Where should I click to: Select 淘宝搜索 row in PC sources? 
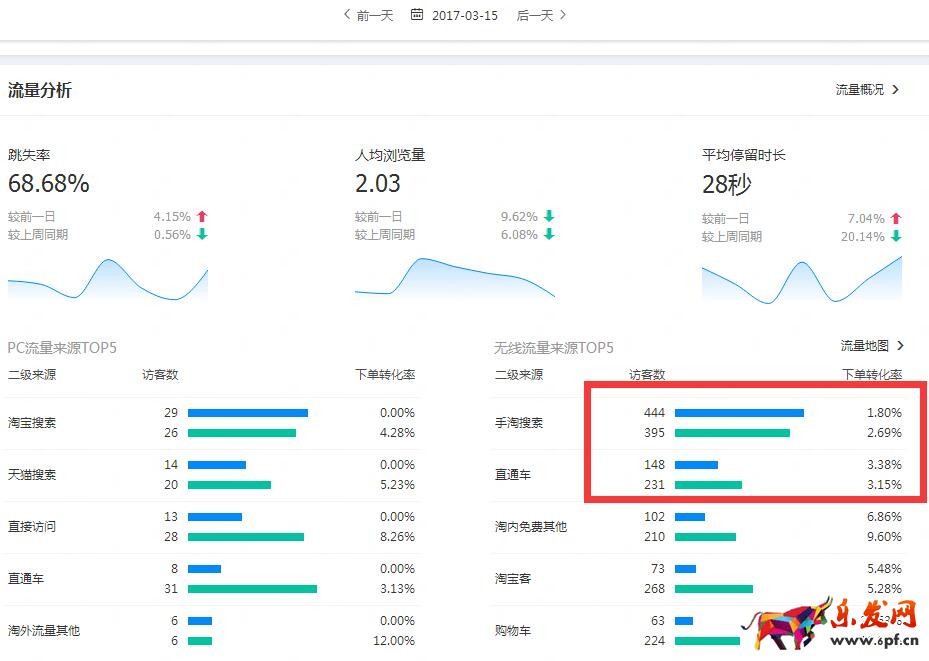tap(32, 423)
